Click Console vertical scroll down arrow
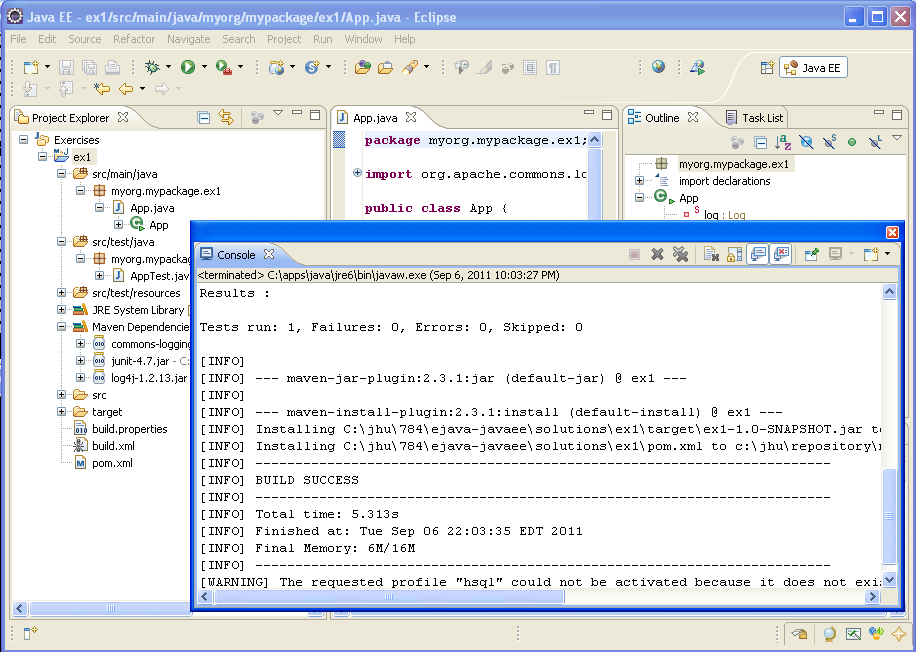916x652 pixels. 889,580
